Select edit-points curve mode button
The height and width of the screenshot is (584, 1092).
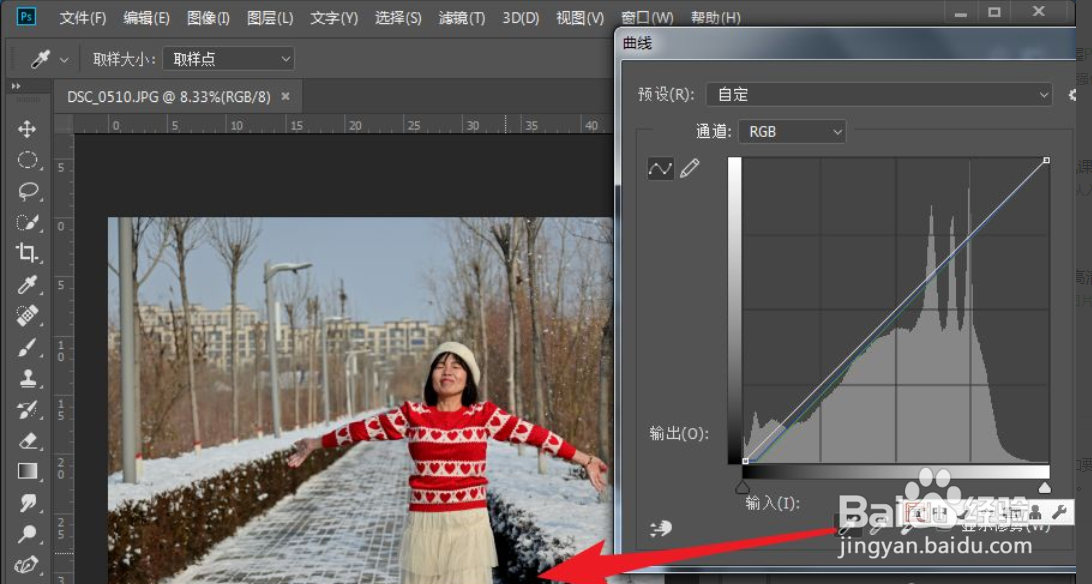pos(660,168)
